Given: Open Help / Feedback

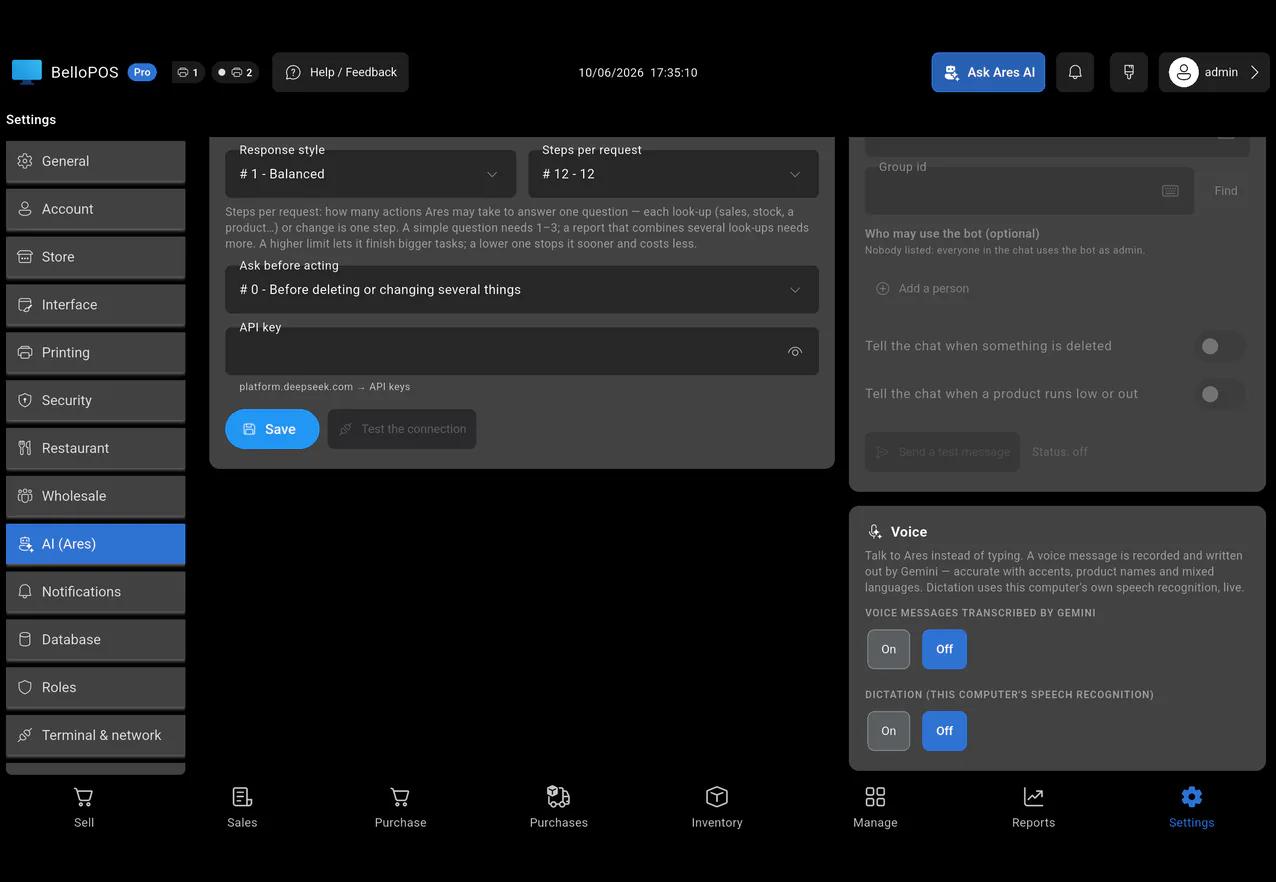Looking at the screenshot, I should tap(341, 72).
